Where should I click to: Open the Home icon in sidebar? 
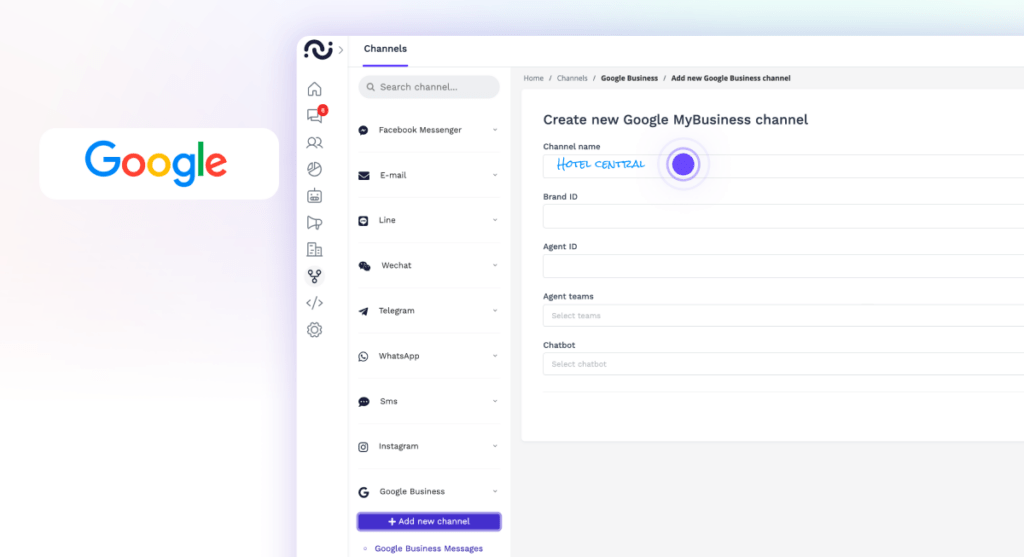pyautogui.click(x=314, y=89)
